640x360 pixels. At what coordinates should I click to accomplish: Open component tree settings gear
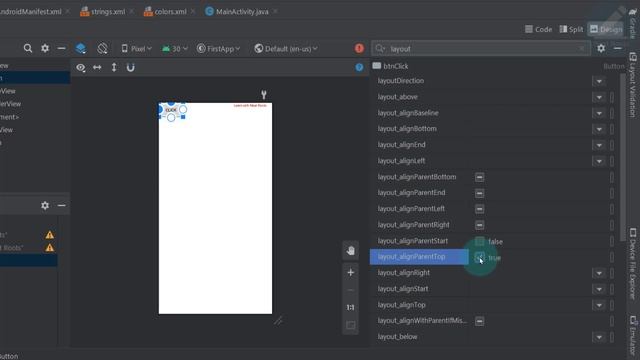[x=45, y=205]
